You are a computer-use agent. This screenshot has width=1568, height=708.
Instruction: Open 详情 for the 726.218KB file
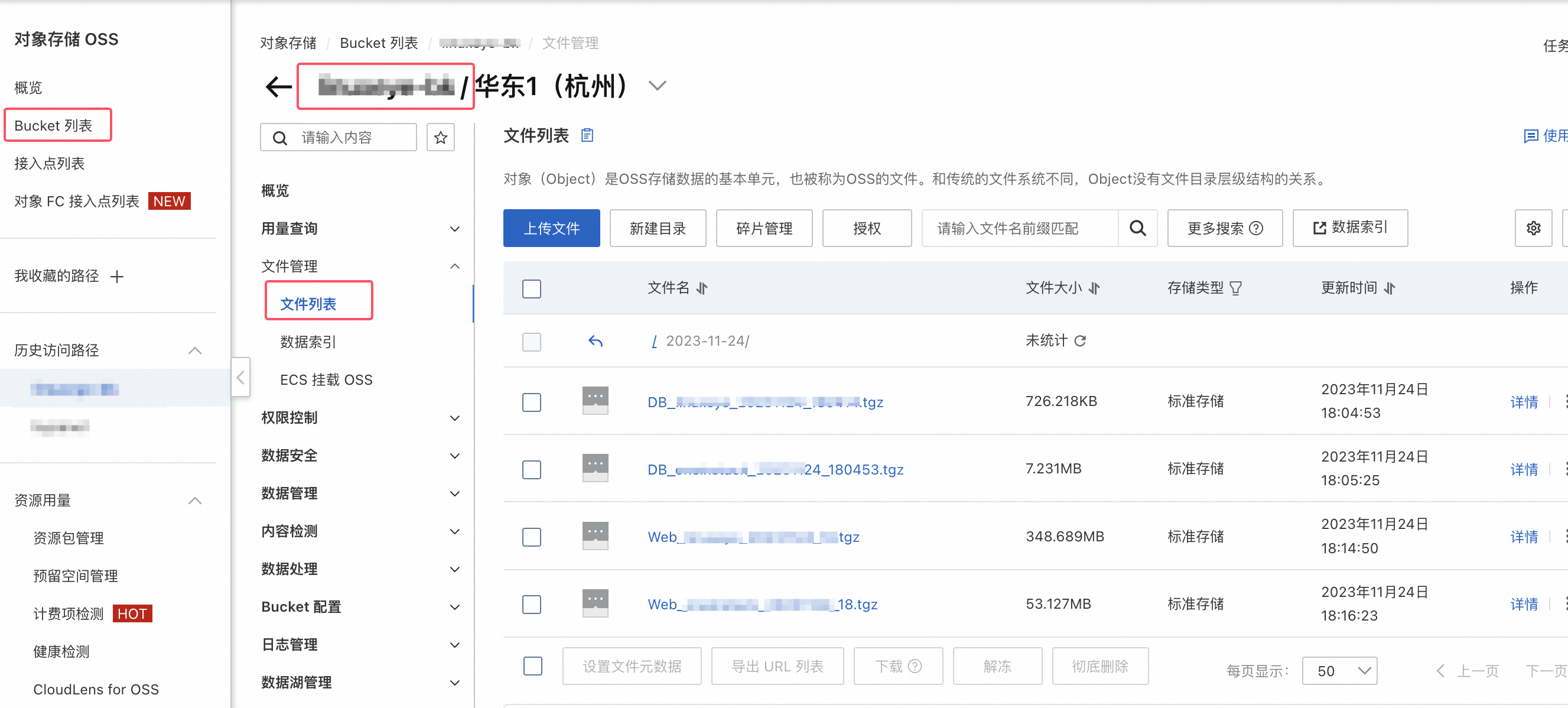point(1524,402)
